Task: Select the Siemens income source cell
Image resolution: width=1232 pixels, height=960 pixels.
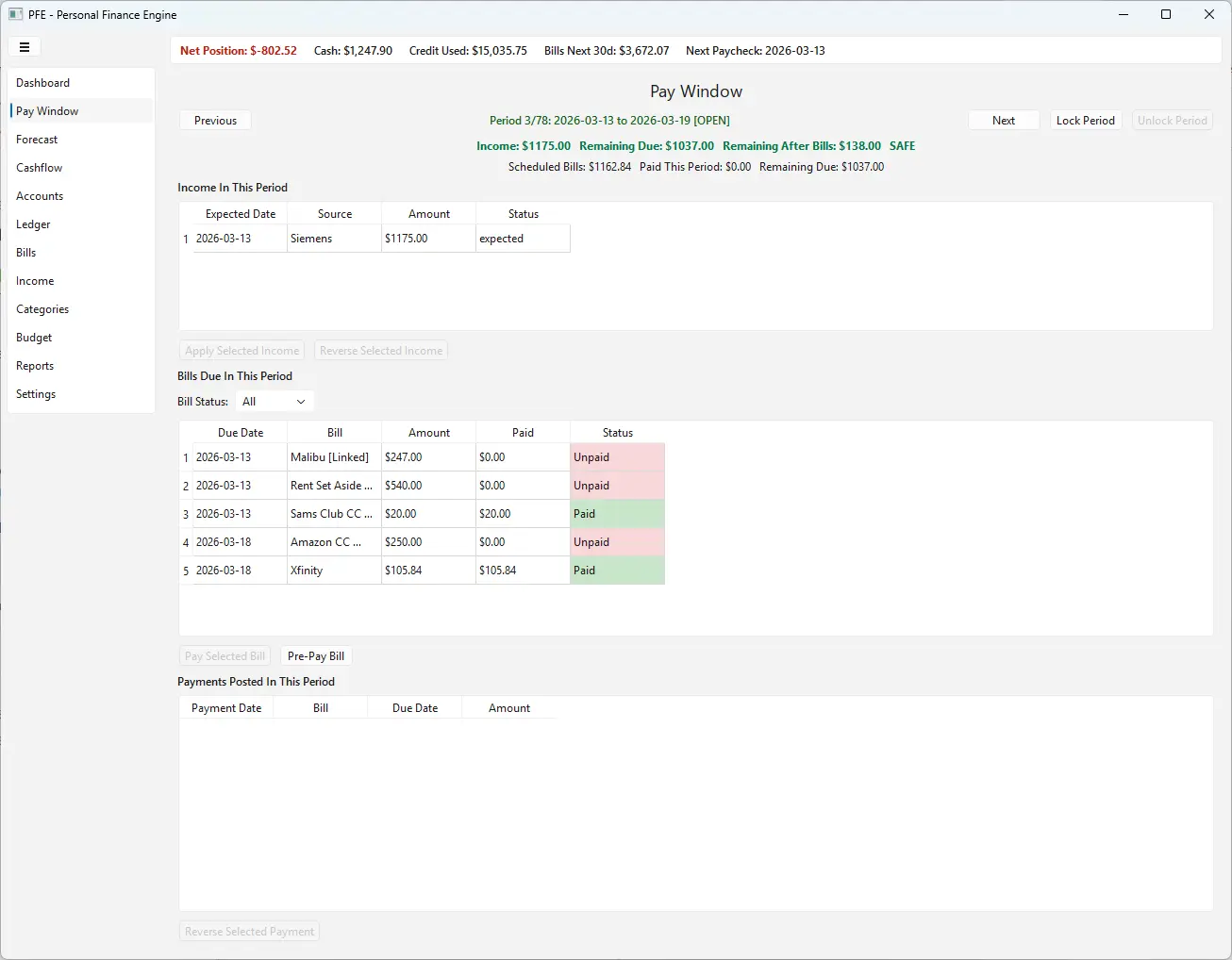Action: coord(335,239)
